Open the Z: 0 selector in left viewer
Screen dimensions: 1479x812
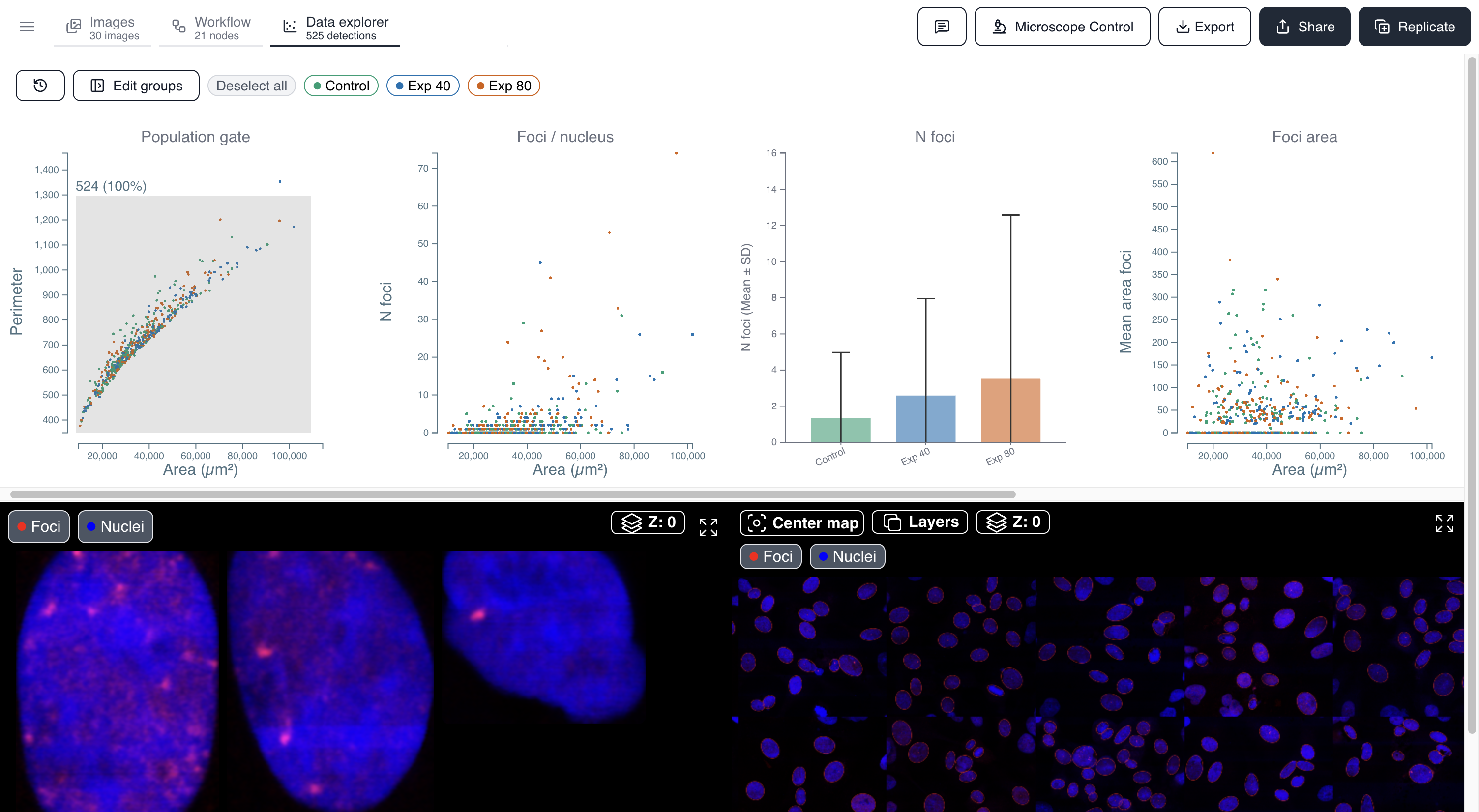click(648, 522)
